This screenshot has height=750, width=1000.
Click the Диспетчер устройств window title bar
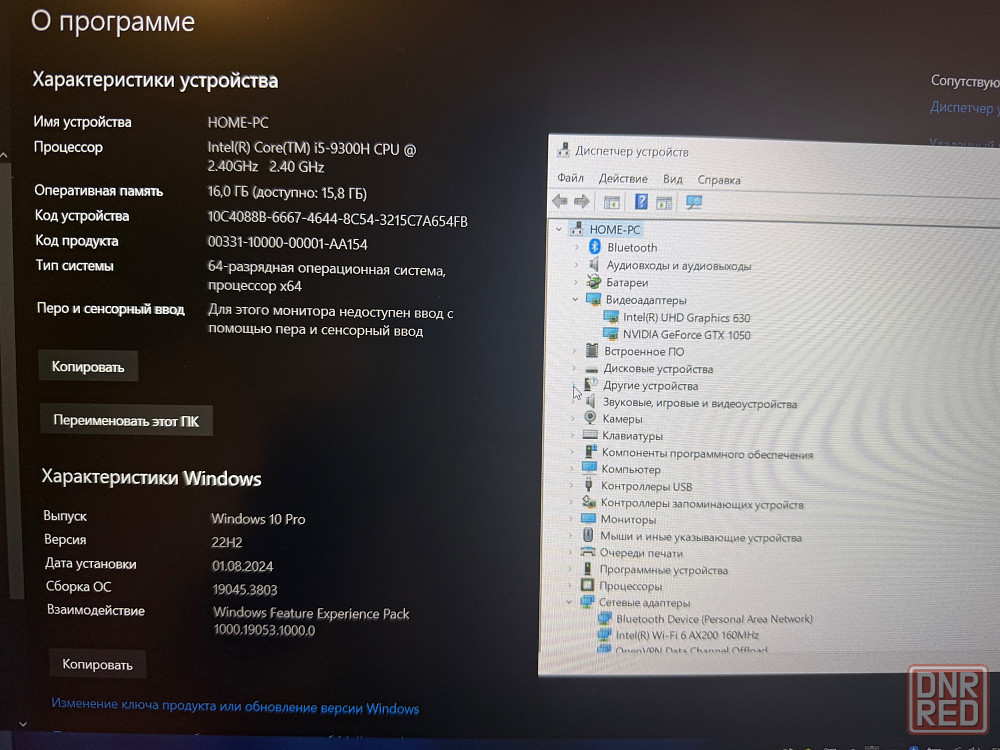[x=774, y=152]
